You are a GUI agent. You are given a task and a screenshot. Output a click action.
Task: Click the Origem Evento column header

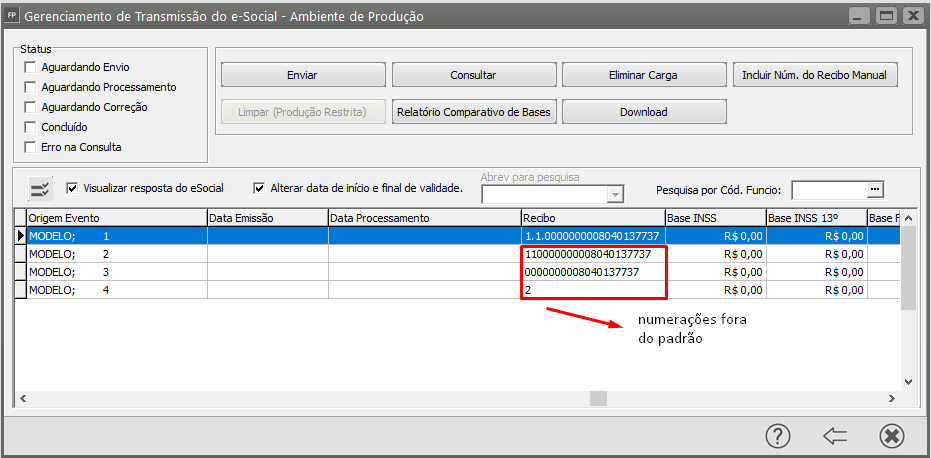tap(116, 218)
